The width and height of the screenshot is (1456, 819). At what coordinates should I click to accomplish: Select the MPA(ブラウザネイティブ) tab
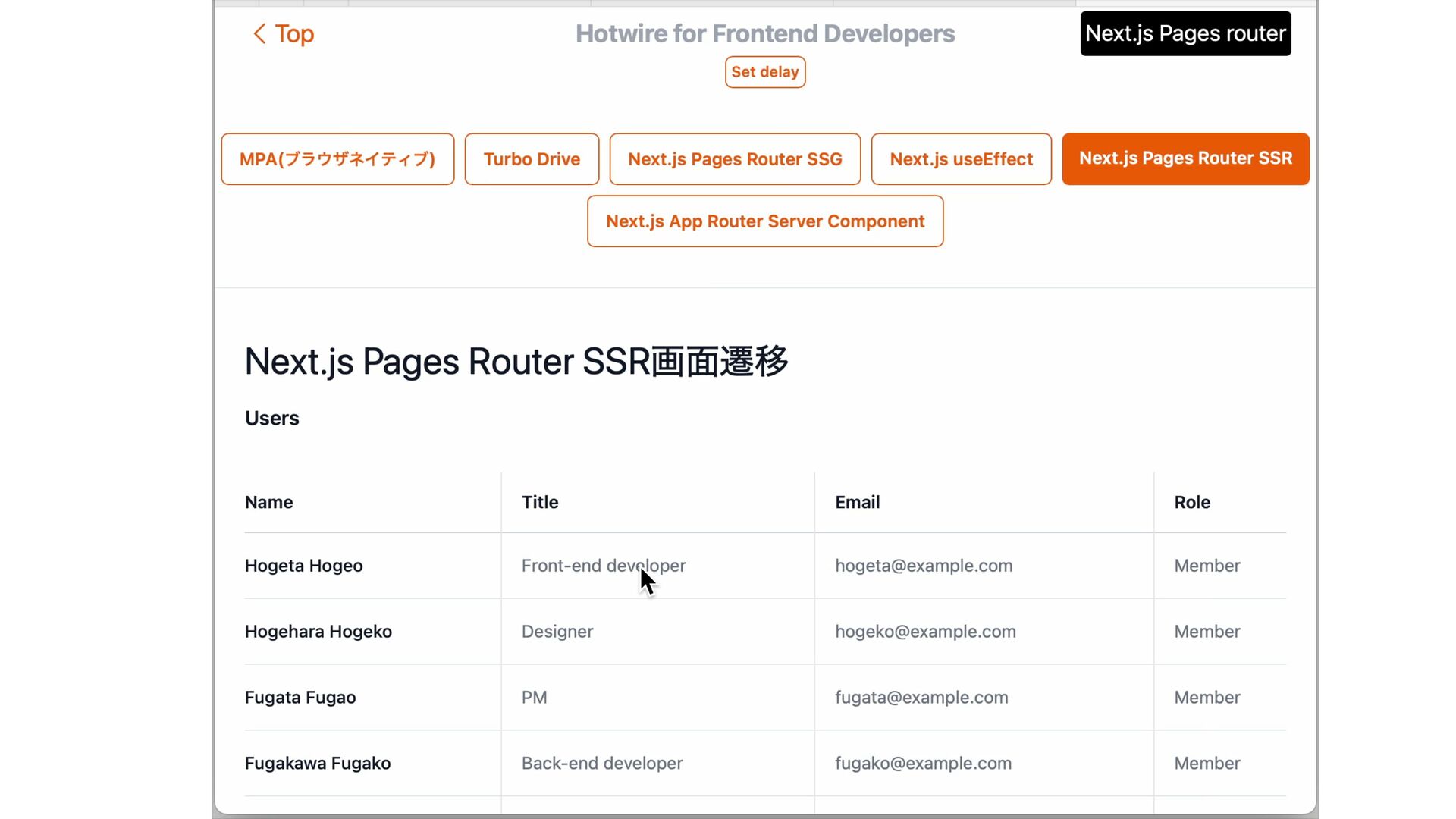[x=337, y=159]
